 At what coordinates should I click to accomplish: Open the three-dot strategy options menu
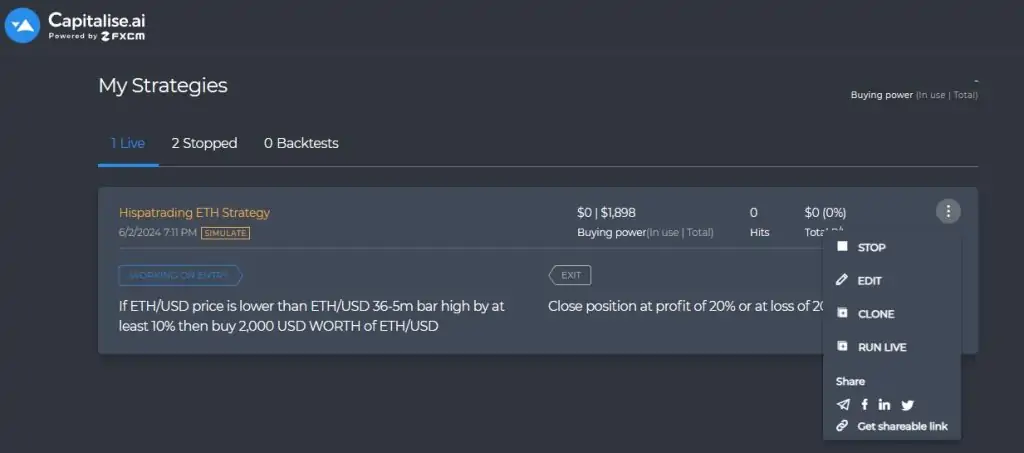point(948,211)
